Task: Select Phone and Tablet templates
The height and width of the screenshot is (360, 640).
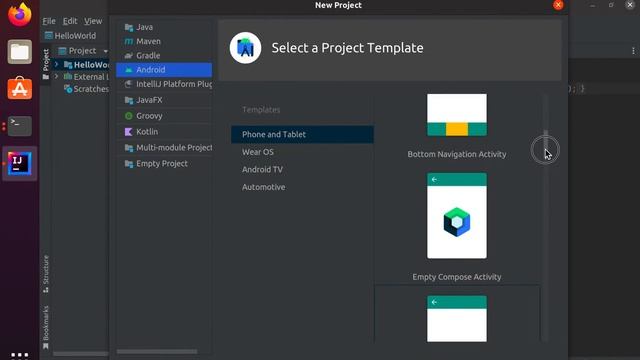Action: tap(302, 134)
